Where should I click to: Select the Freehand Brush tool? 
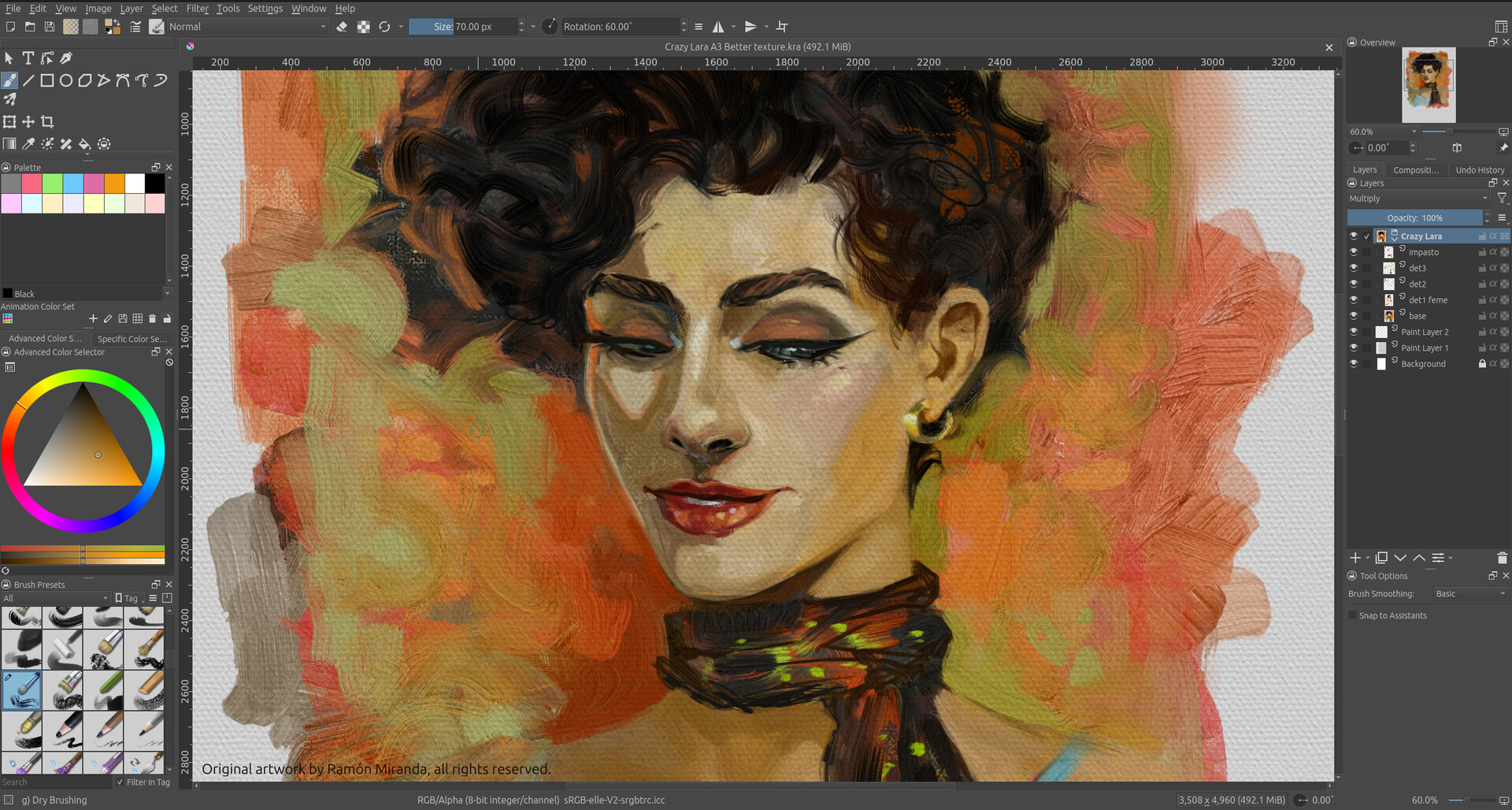10,80
